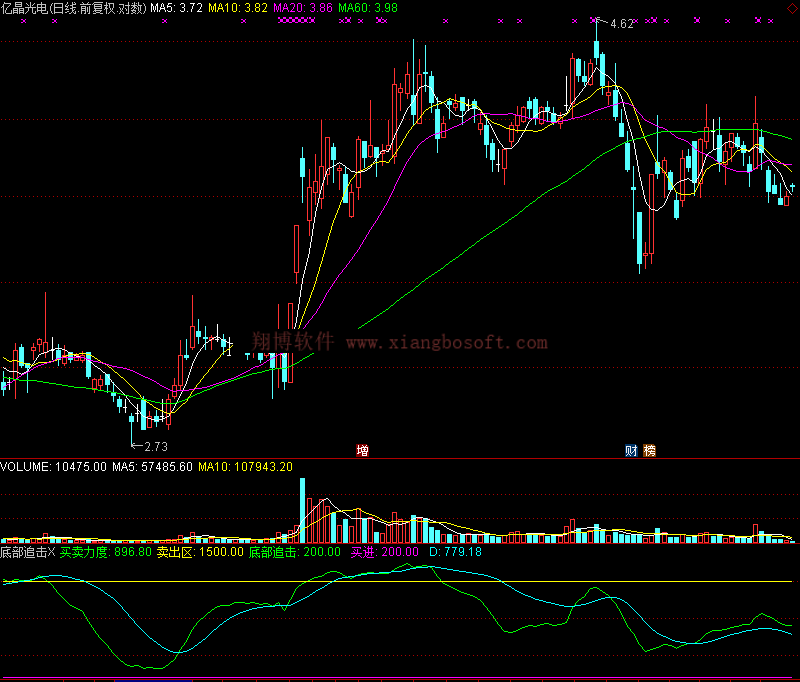Click the red 增 event marker
Viewport: 800px width, 682px height.
pyautogui.click(x=362, y=450)
